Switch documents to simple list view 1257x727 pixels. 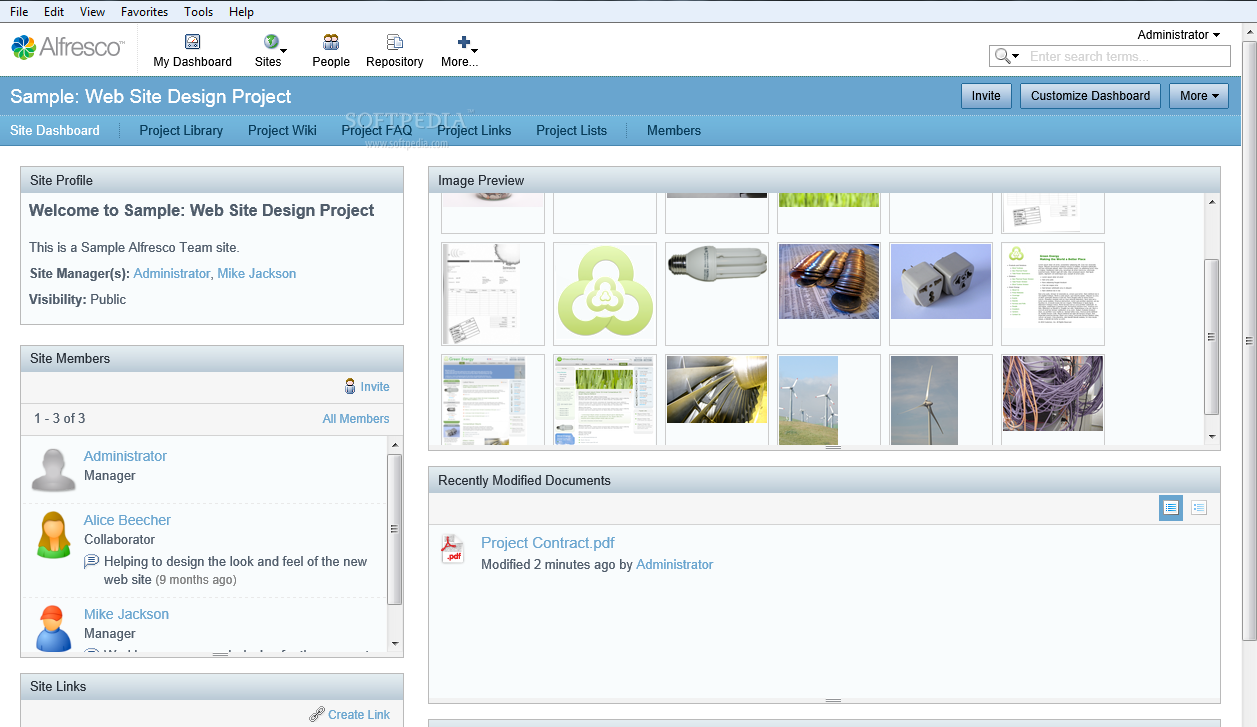point(1170,508)
